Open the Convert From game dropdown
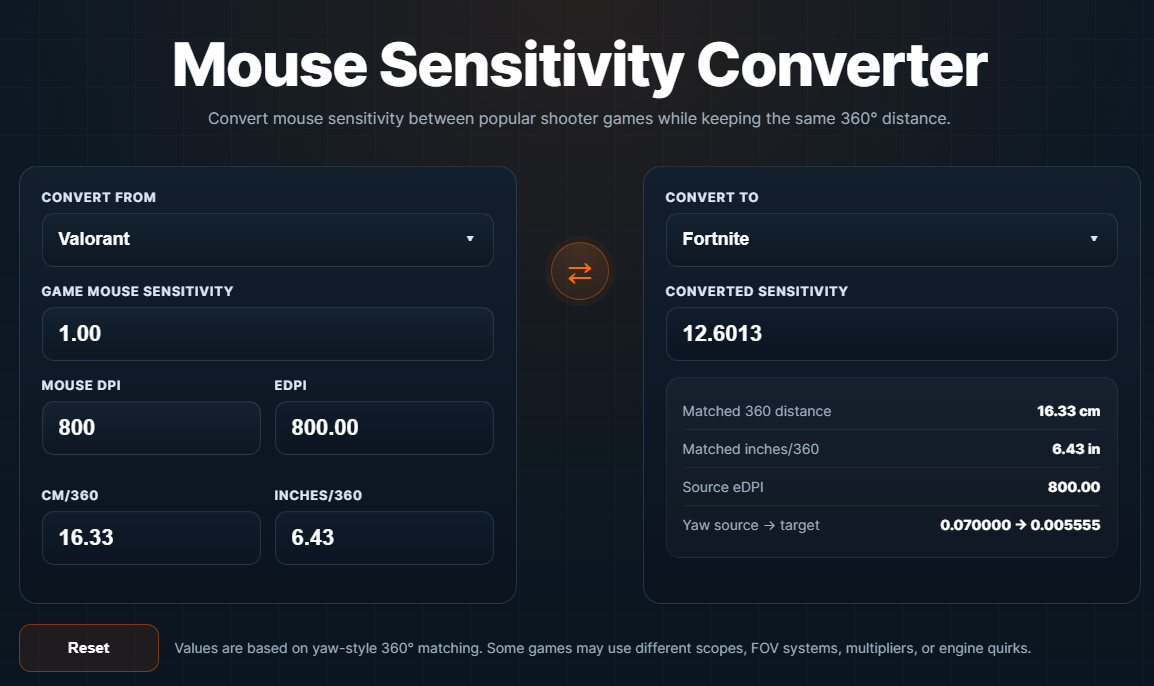 tap(267, 240)
